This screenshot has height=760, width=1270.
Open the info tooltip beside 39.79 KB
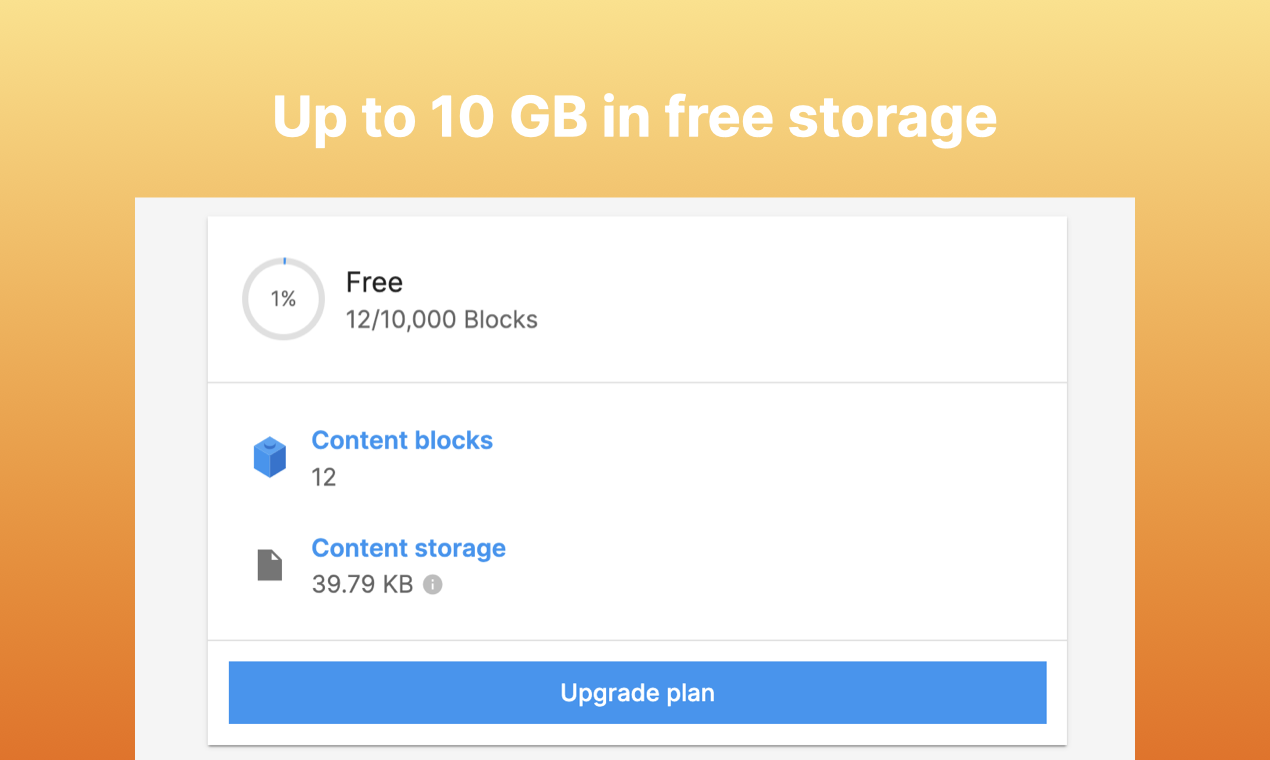coord(432,584)
